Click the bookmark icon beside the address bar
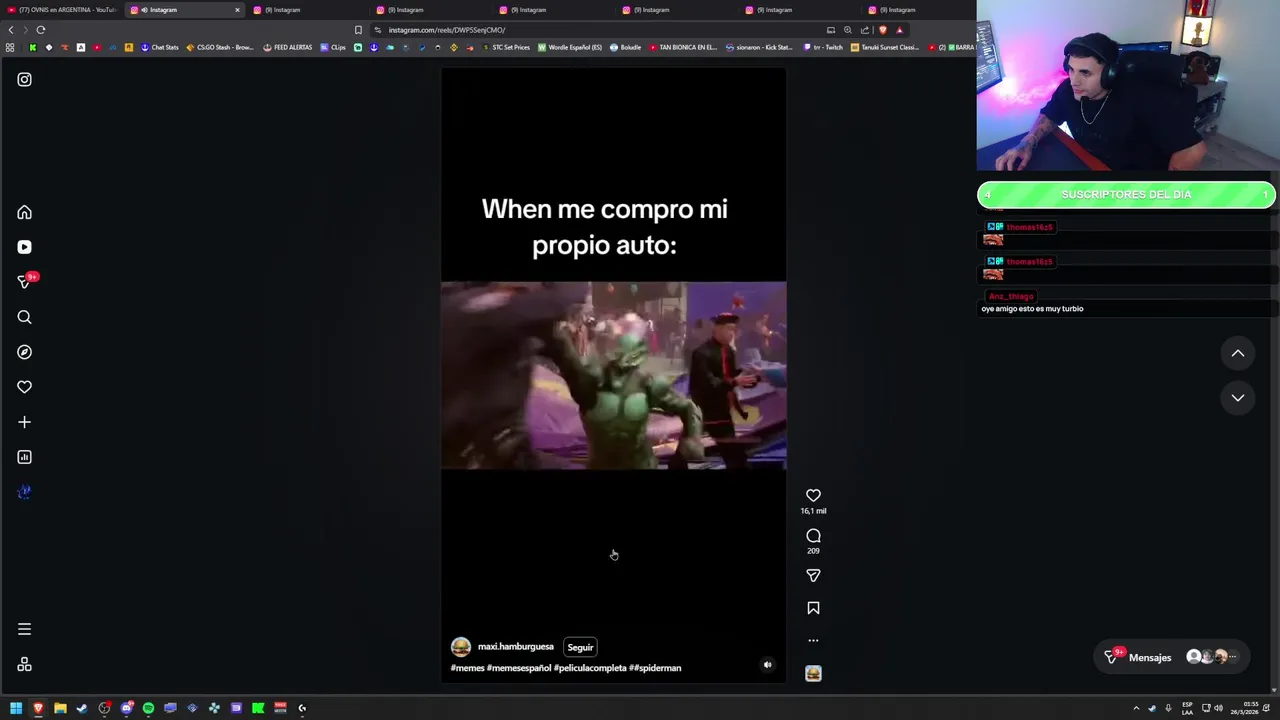This screenshot has width=1280, height=720. point(358,30)
